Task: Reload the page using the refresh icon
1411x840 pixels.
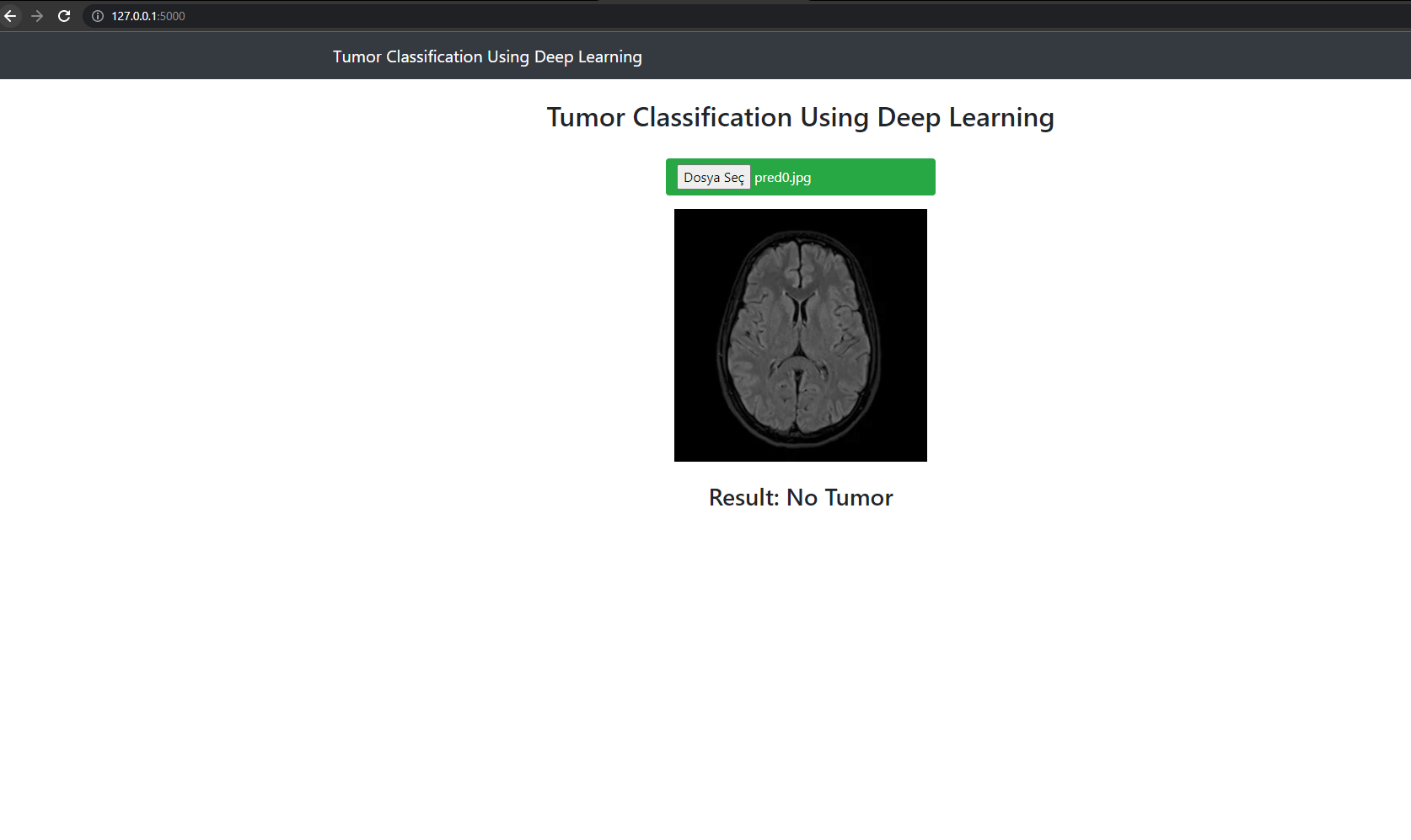Action: click(65, 15)
